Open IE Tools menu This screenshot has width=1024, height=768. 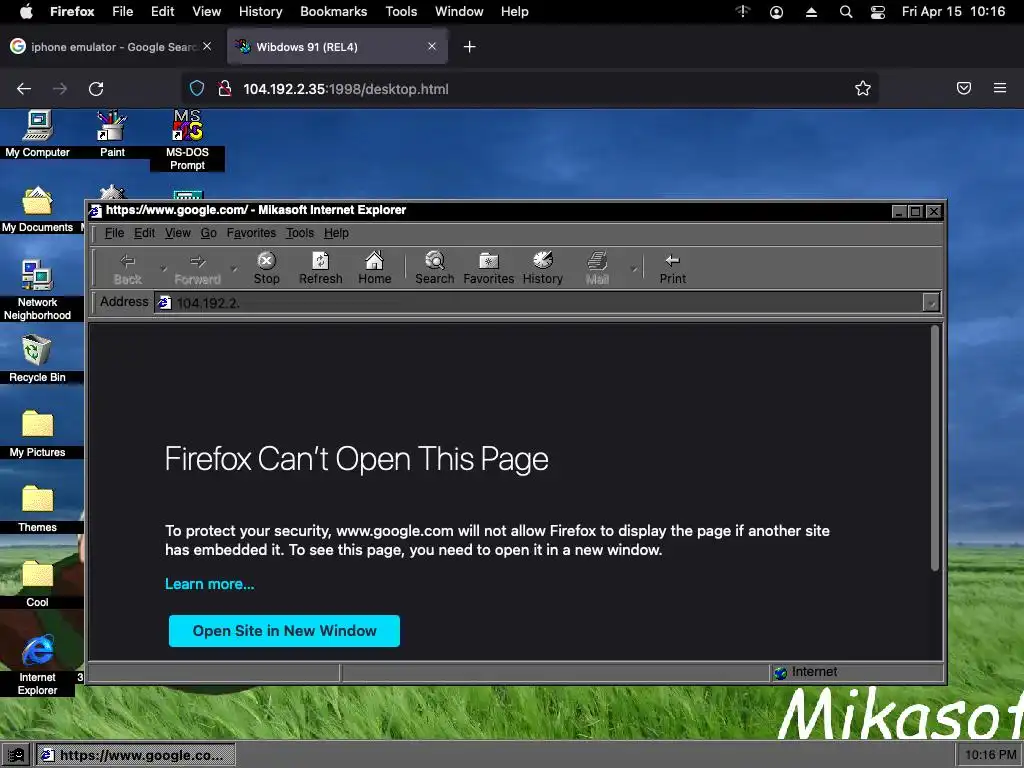(300, 233)
